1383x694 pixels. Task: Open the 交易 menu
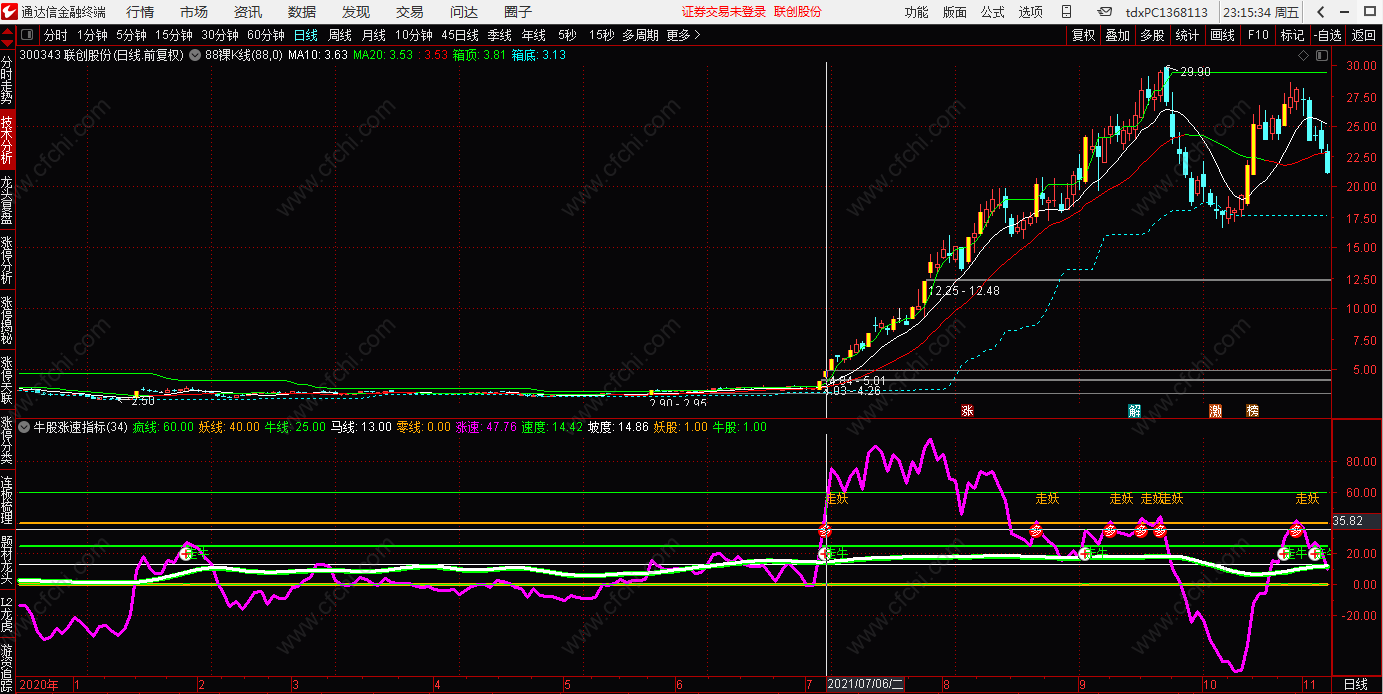pos(409,12)
